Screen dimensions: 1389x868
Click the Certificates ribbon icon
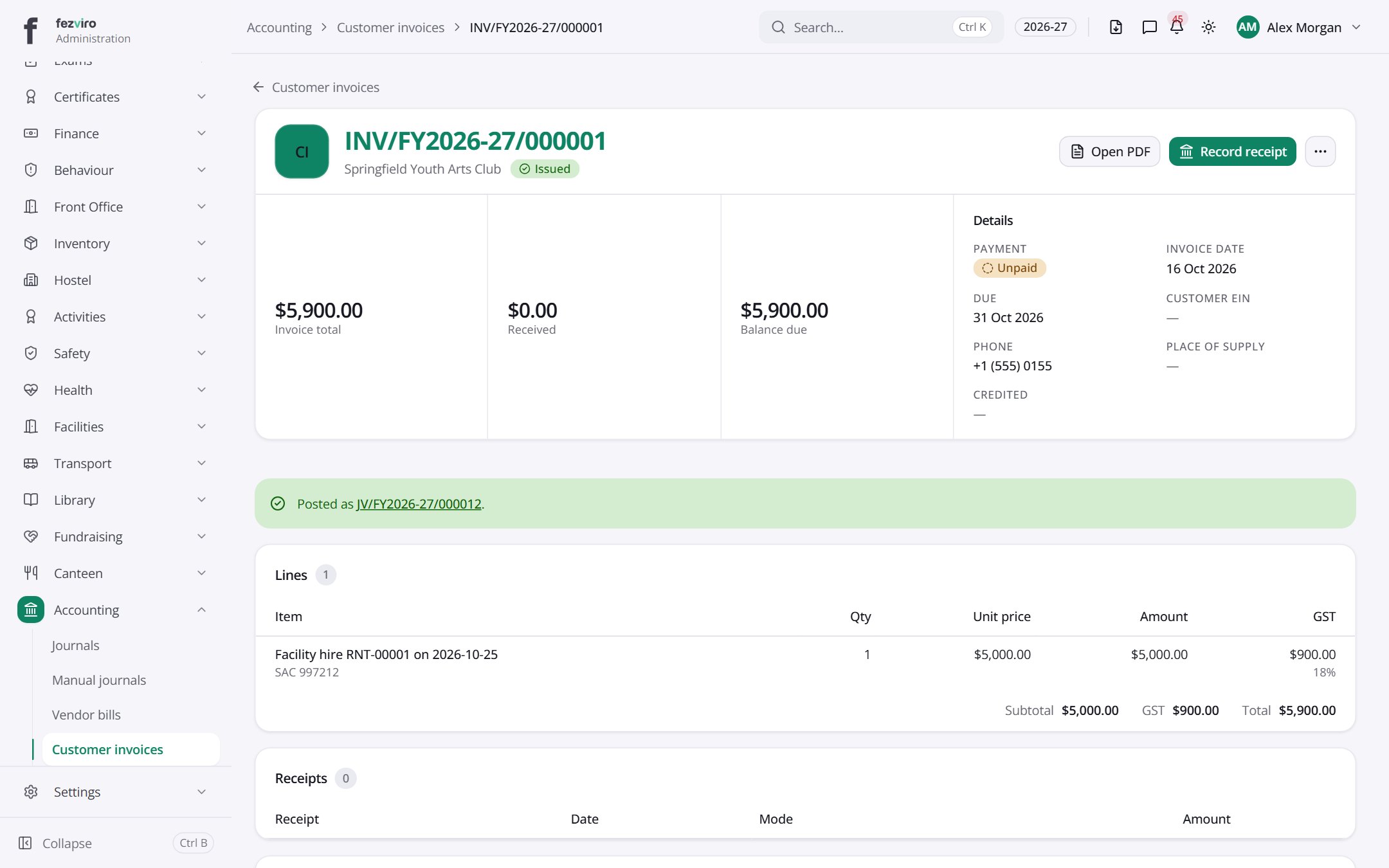(x=31, y=96)
